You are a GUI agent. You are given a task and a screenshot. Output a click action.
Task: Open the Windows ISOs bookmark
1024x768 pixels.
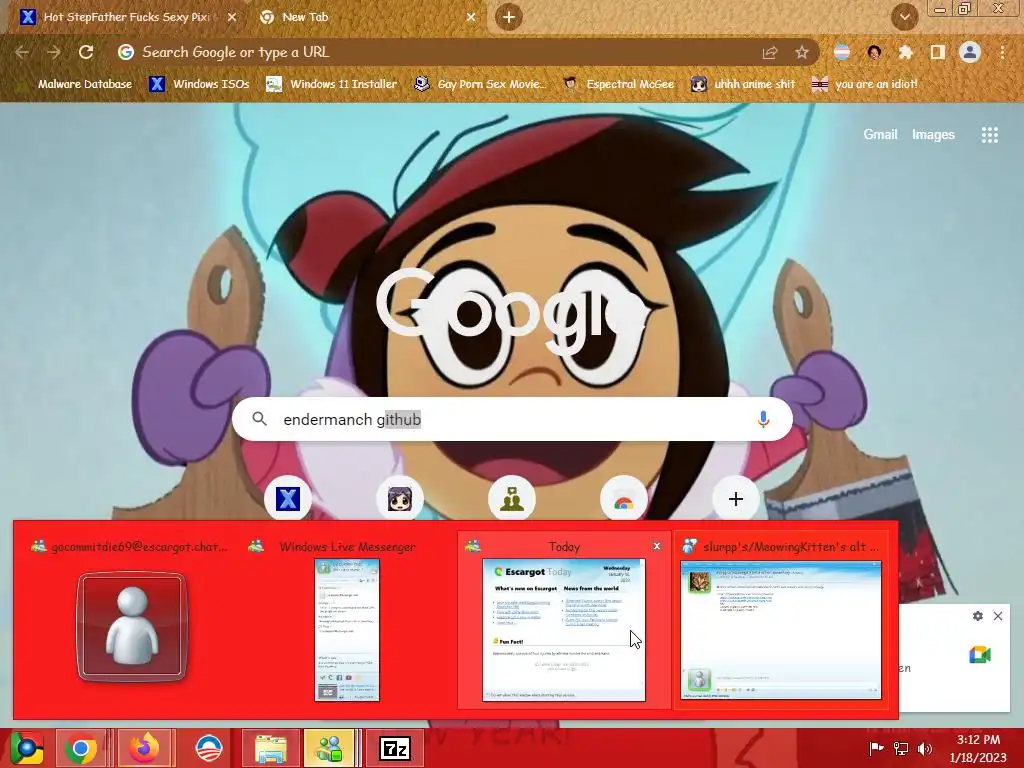(199, 84)
